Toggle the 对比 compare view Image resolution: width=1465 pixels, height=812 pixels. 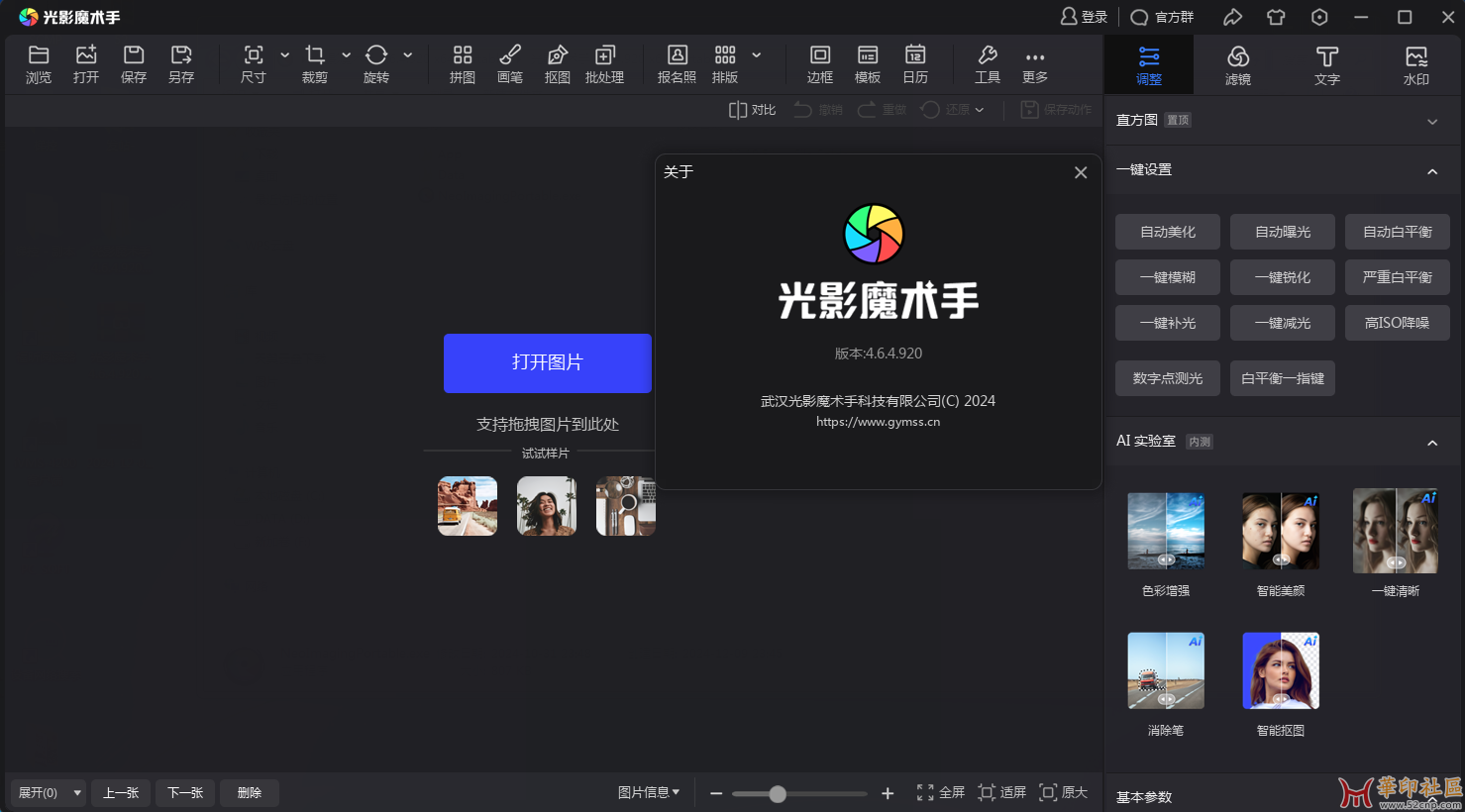pyautogui.click(x=752, y=110)
